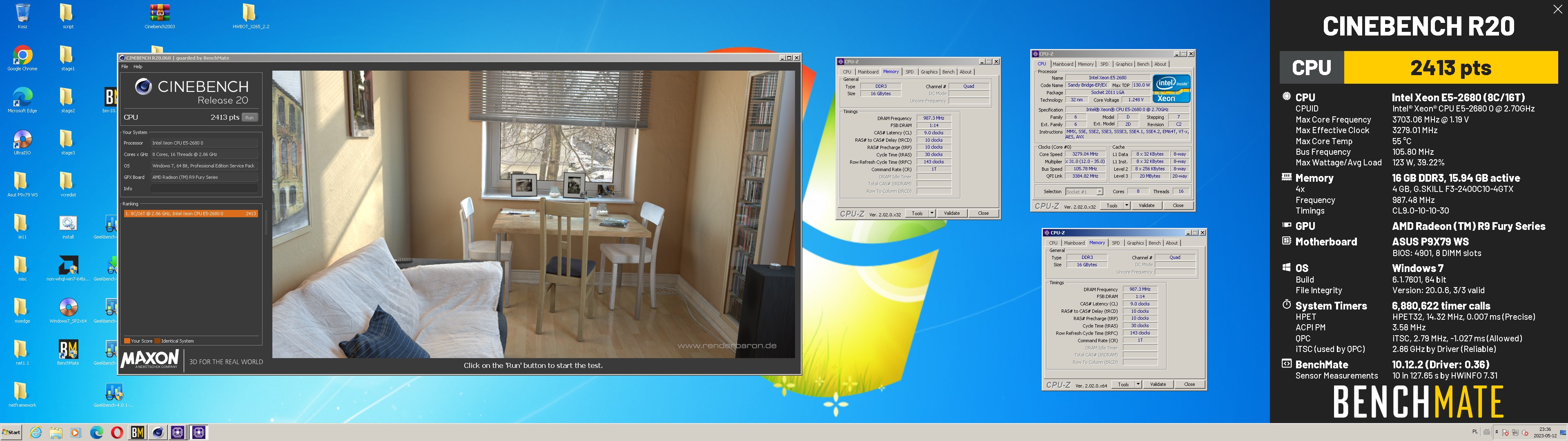Screen dimensions: 1568x441
Task: Expand Tools arrow in CPU-Z Xeon processor window
Action: [x=1126, y=205]
